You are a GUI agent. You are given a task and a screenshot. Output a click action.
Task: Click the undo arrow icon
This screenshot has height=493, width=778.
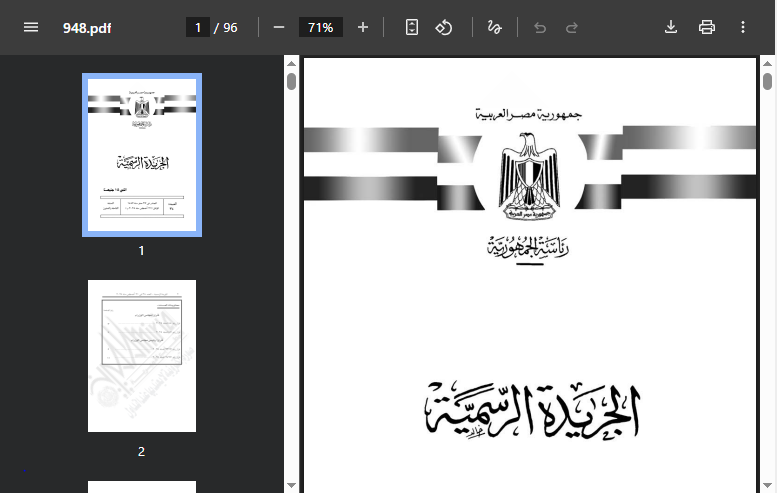point(540,28)
